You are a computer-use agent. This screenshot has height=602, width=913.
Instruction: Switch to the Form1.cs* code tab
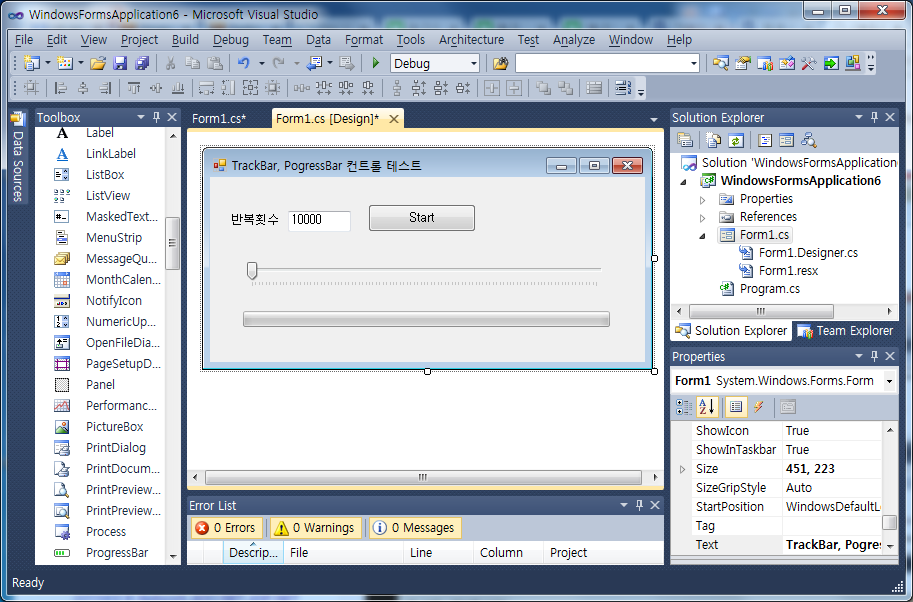point(220,119)
